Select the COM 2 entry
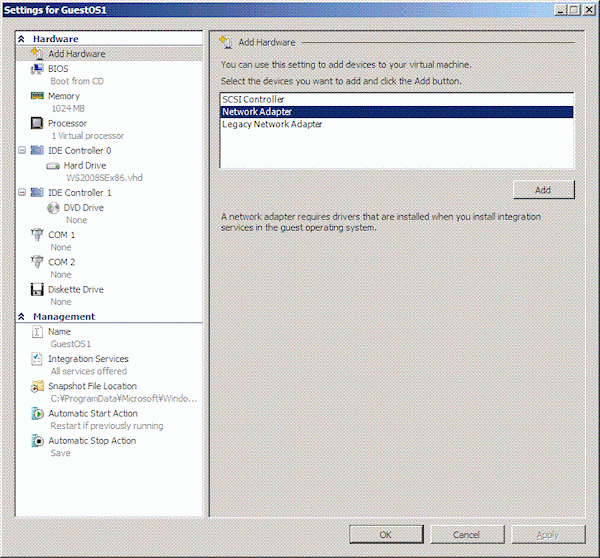 (x=62, y=262)
